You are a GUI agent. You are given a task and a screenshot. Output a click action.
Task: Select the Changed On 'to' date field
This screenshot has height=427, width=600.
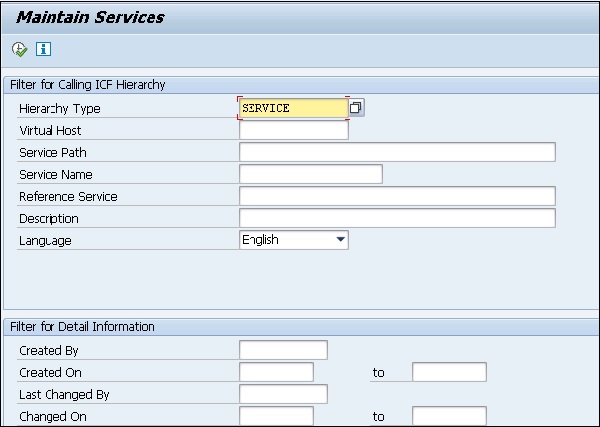(449, 416)
